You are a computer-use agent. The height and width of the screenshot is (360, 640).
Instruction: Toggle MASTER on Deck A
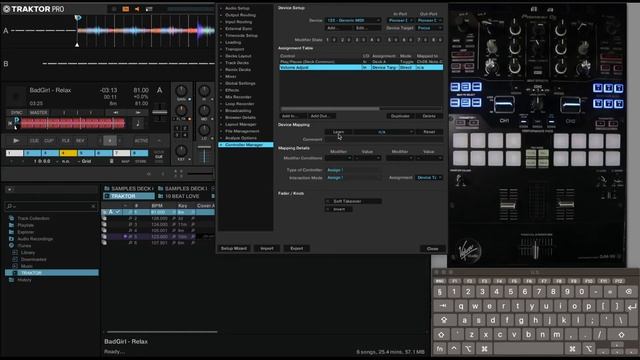pos(38,112)
